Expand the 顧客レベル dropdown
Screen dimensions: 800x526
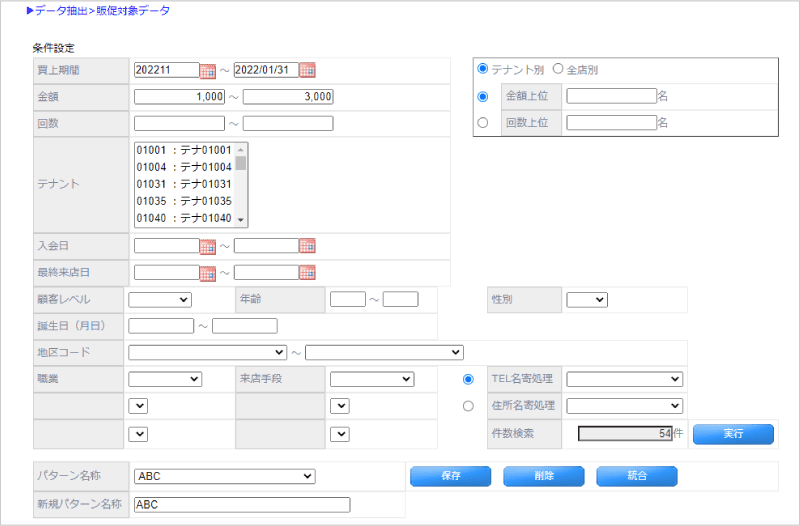[x=160, y=299]
